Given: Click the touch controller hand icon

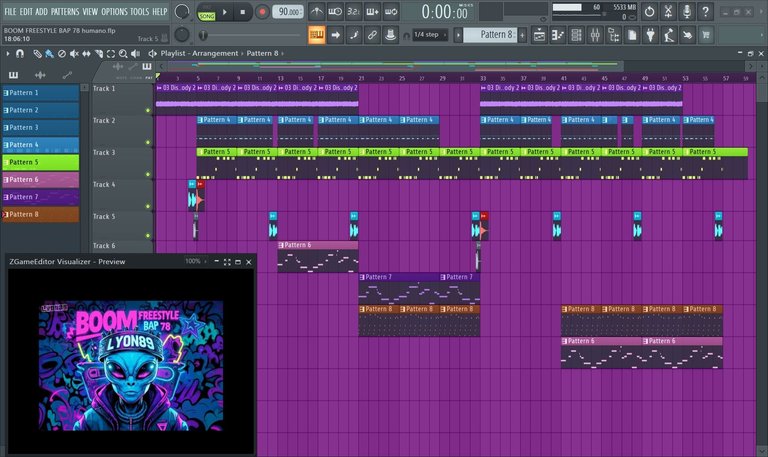Looking at the screenshot, I should pyautogui.click(x=688, y=35).
